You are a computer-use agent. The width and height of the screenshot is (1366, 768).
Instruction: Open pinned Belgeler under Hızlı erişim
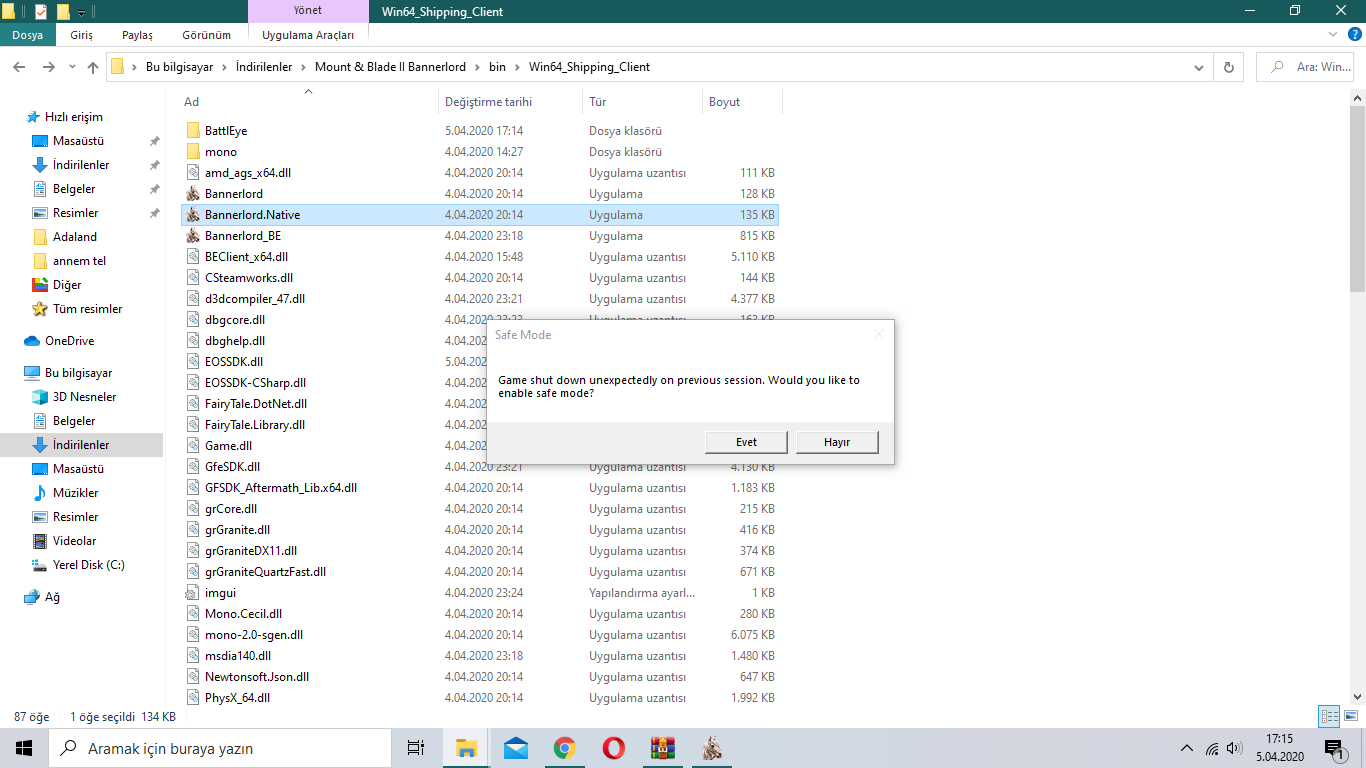[x=74, y=189]
